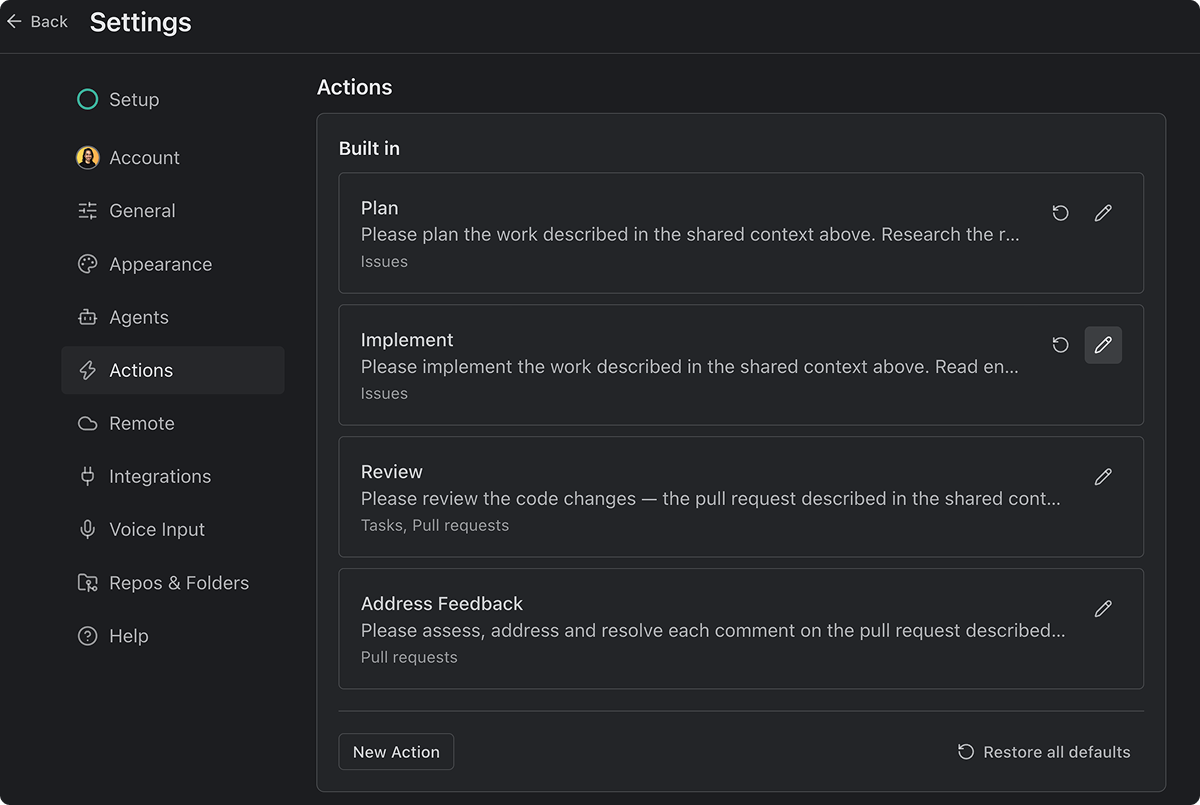Click the 'Issues' label under Plan
The width and height of the screenshot is (1200, 805).
(x=384, y=261)
